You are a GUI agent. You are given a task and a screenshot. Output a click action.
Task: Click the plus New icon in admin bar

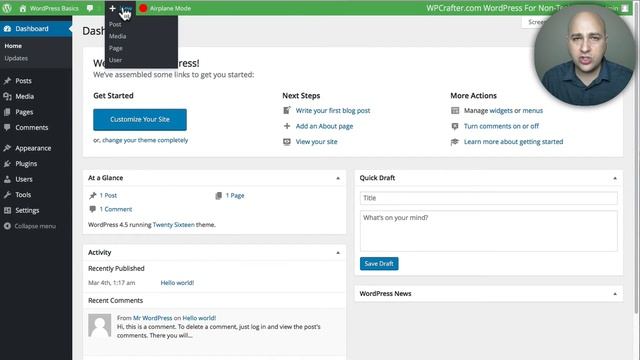(112, 8)
